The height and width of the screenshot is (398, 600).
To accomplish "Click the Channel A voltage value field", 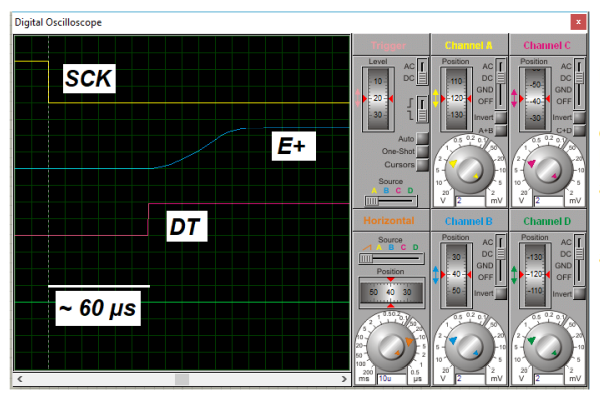I will (x=470, y=201).
